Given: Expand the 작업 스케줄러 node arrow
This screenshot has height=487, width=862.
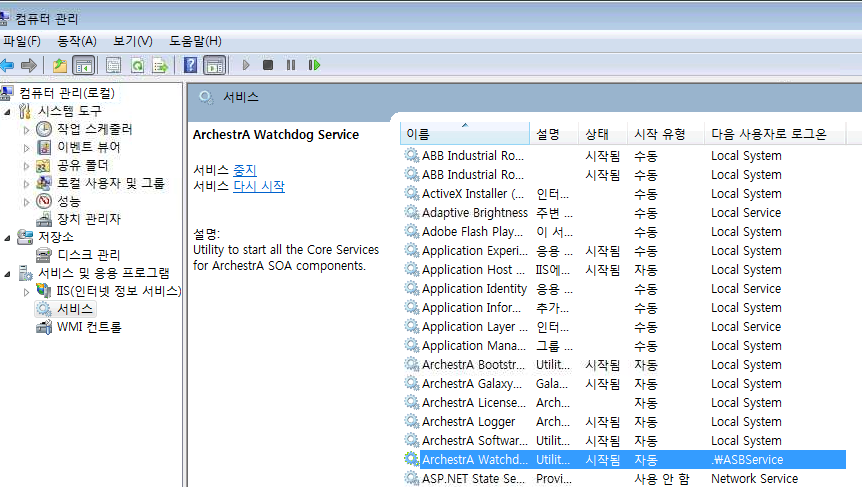Looking at the screenshot, I should pyautogui.click(x=26, y=130).
